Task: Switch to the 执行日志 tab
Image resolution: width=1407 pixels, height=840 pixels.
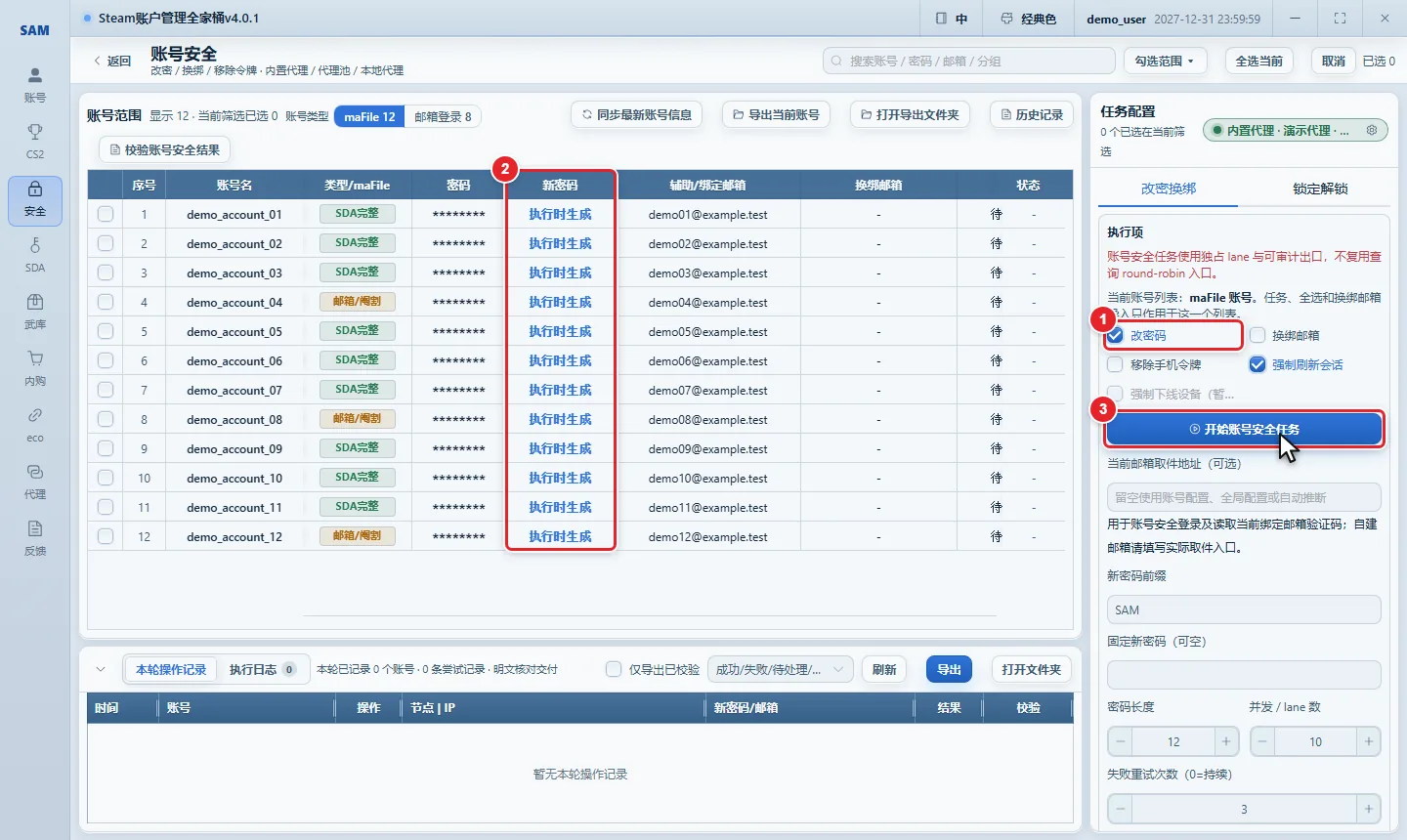Action: pyautogui.click(x=263, y=669)
